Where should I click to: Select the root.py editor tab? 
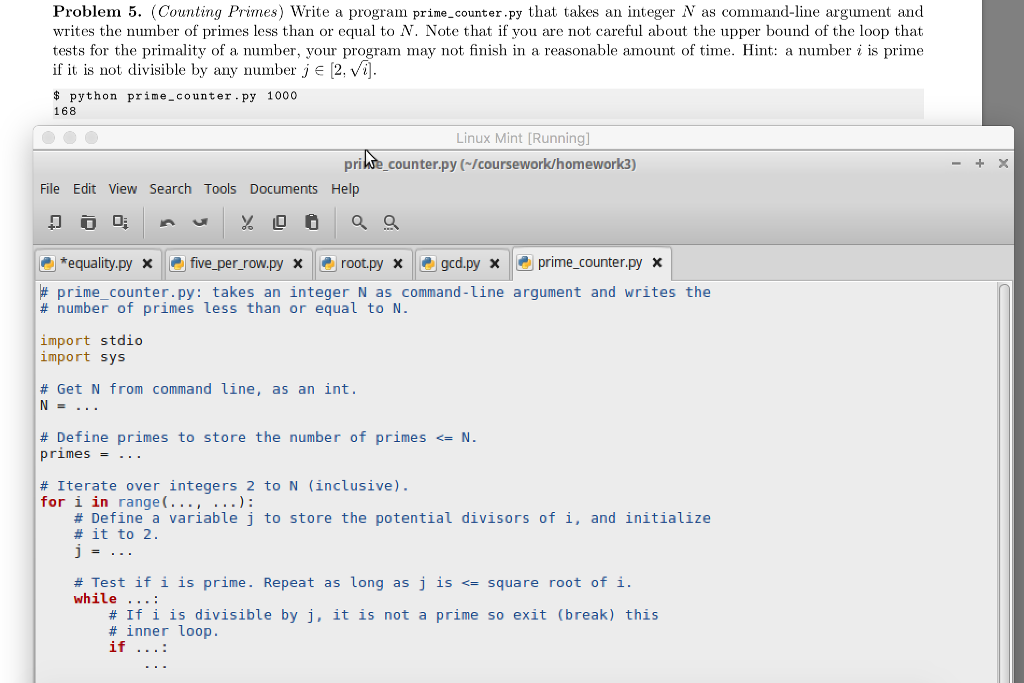(362, 263)
